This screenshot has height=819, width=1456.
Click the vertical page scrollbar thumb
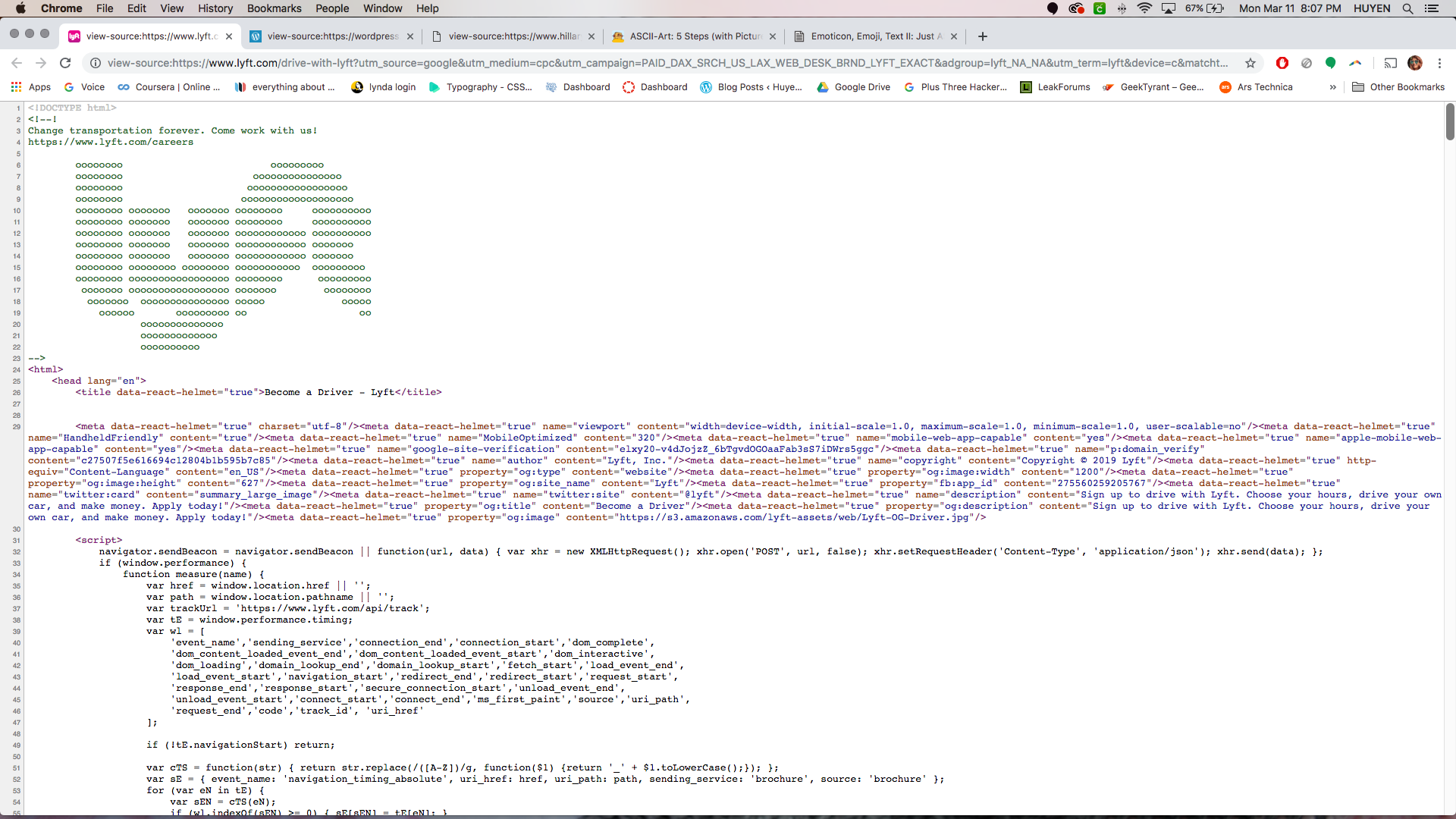point(1450,121)
